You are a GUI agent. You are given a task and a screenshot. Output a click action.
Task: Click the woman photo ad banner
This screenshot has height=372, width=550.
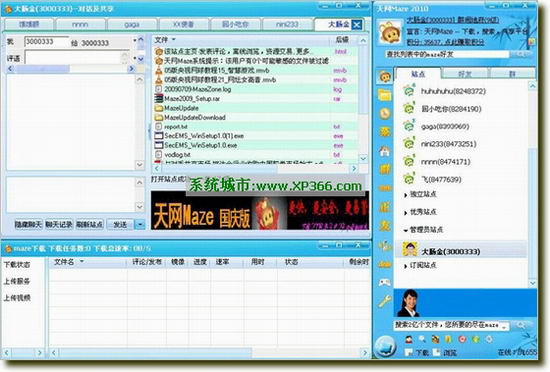465,304
